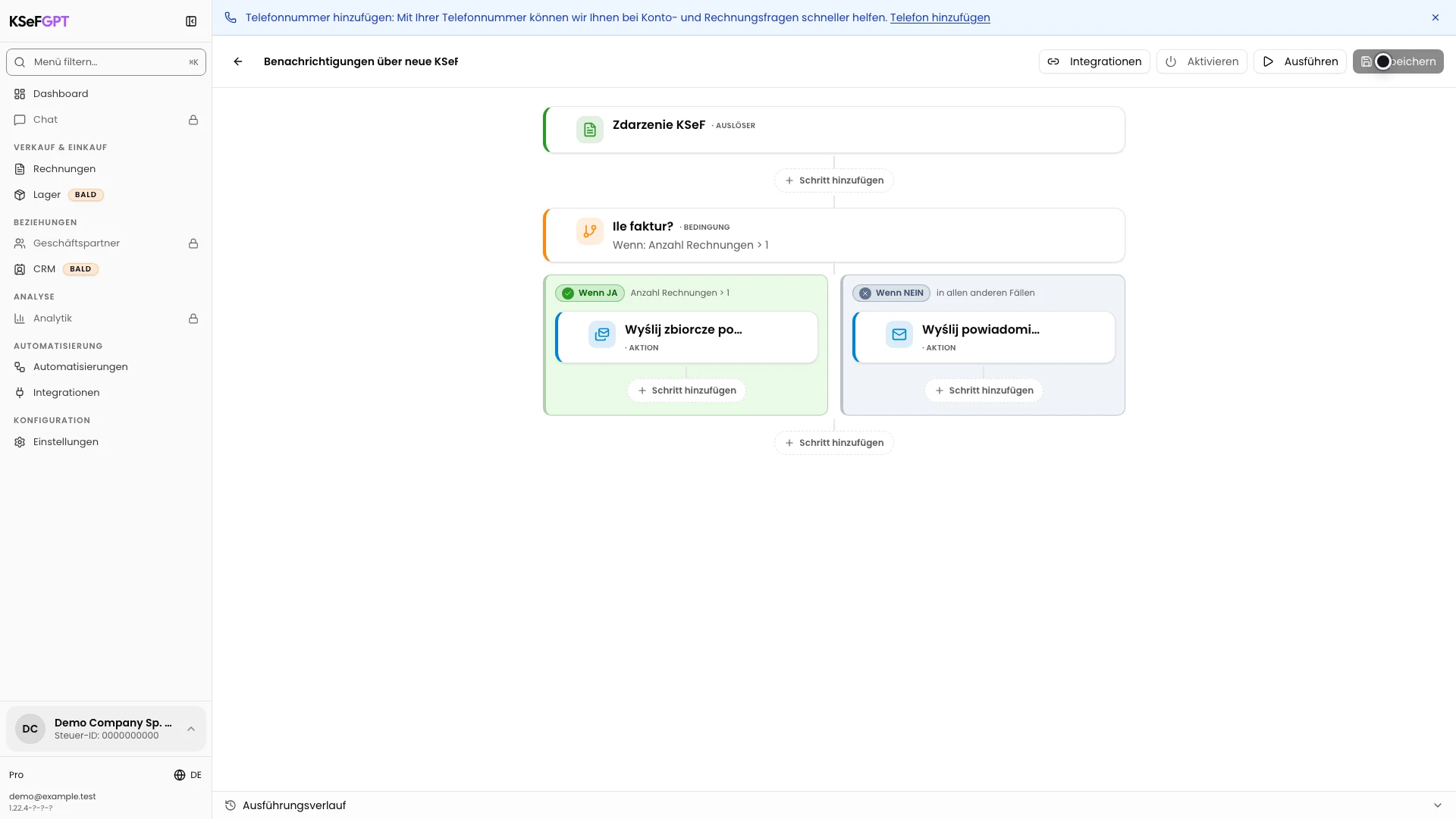Add step in the Wenn JA branch
The height and width of the screenshot is (819, 1456).
pos(686,391)
